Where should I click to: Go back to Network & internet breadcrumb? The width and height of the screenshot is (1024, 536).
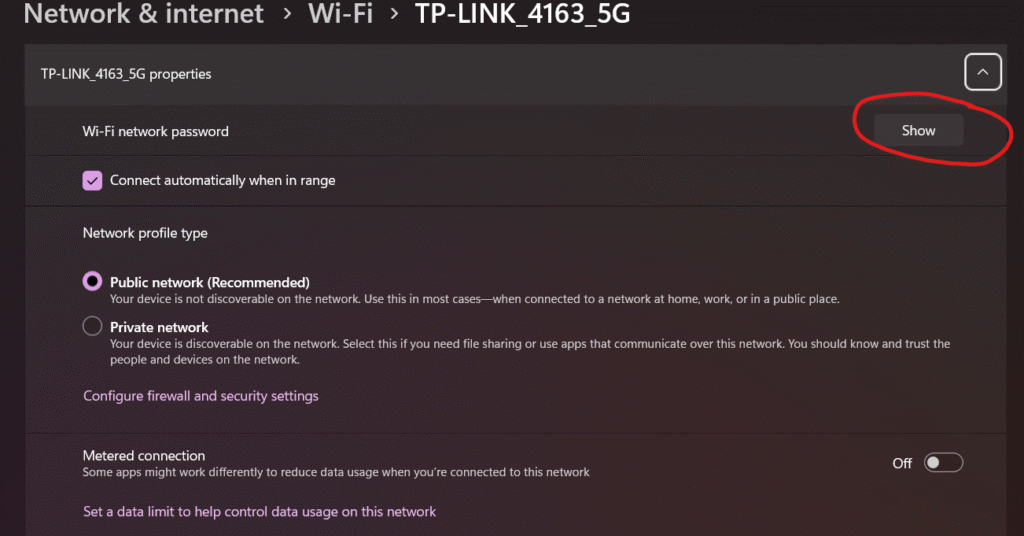pos(143,14)
